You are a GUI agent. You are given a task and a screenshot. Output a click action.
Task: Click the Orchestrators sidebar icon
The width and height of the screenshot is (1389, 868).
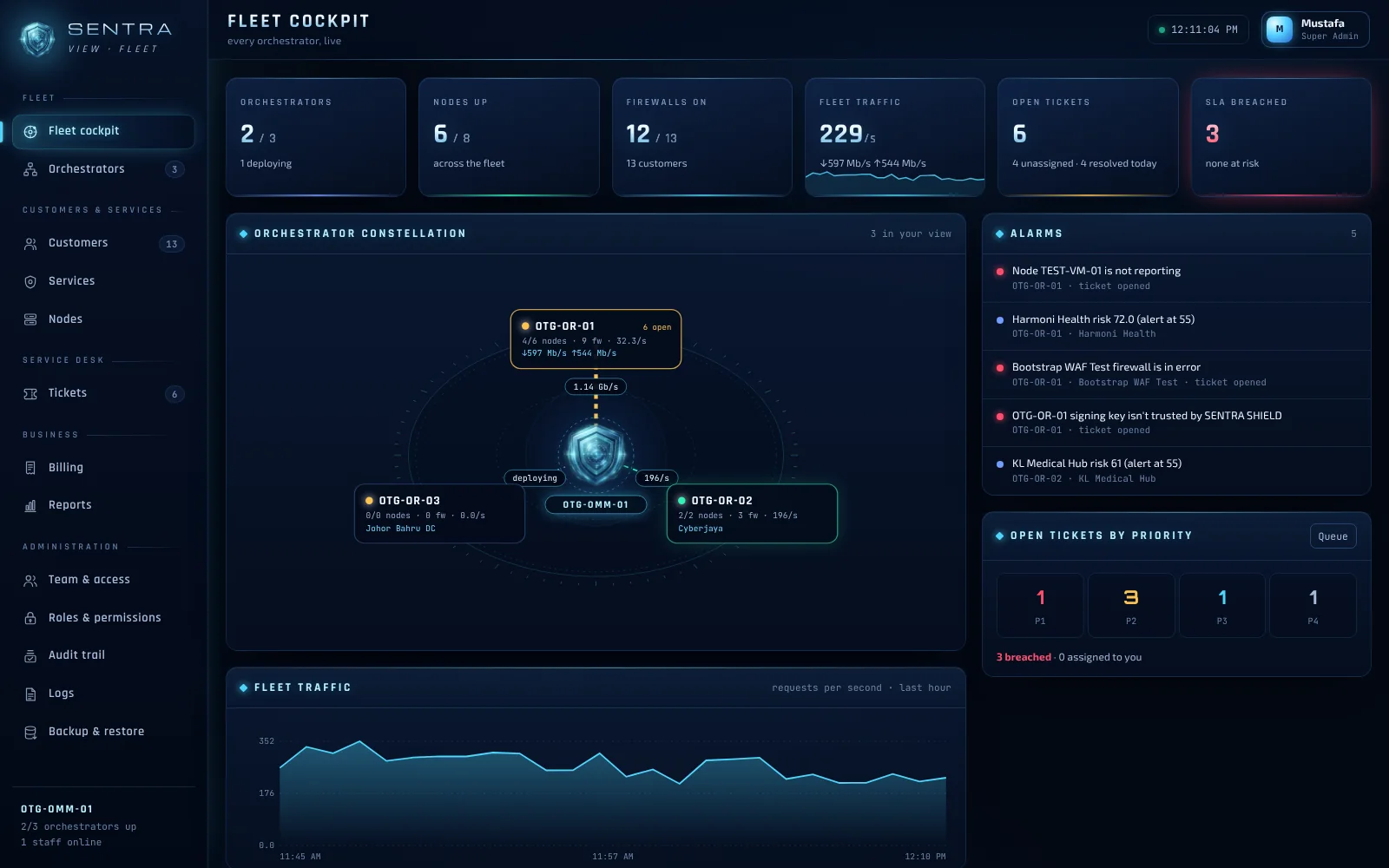point(30,170)
